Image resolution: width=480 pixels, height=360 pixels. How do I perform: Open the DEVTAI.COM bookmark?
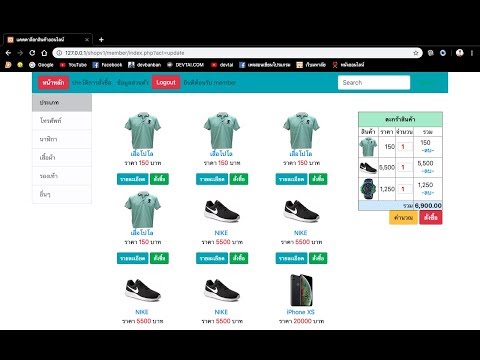185,65
